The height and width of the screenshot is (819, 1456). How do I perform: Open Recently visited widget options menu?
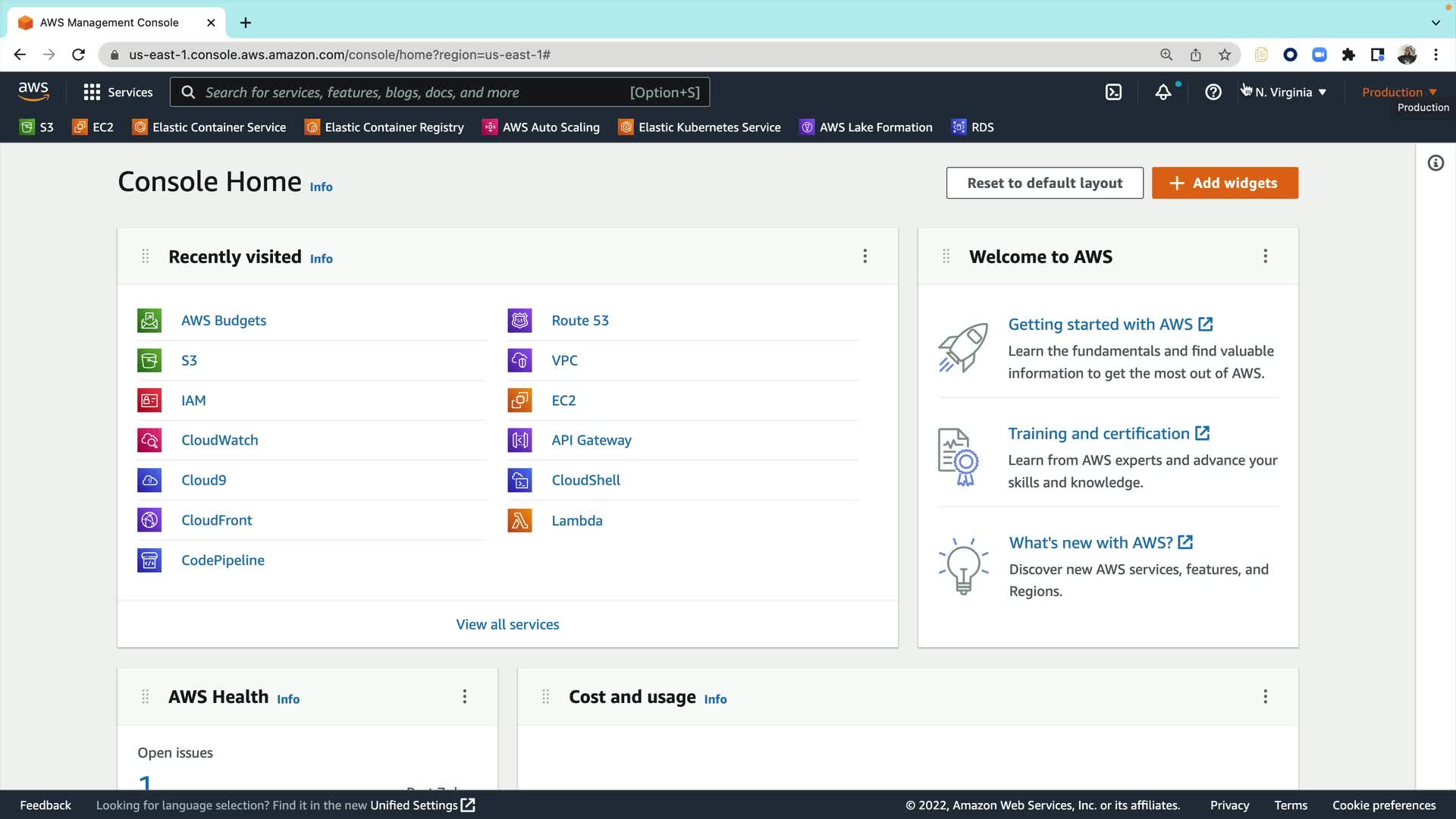coord(864,256)
